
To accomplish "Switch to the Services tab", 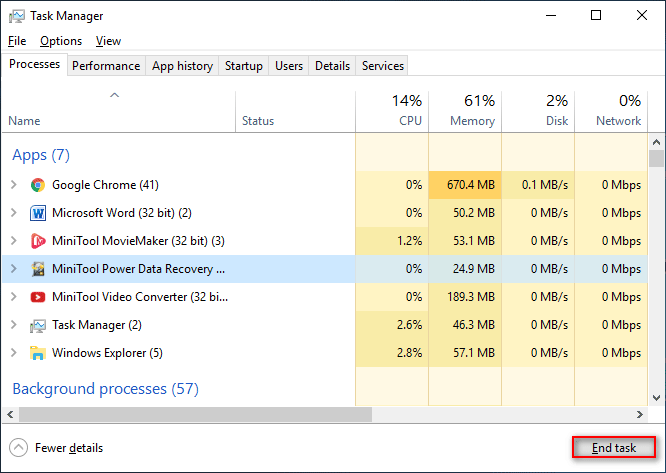I will tap(383, 66).
